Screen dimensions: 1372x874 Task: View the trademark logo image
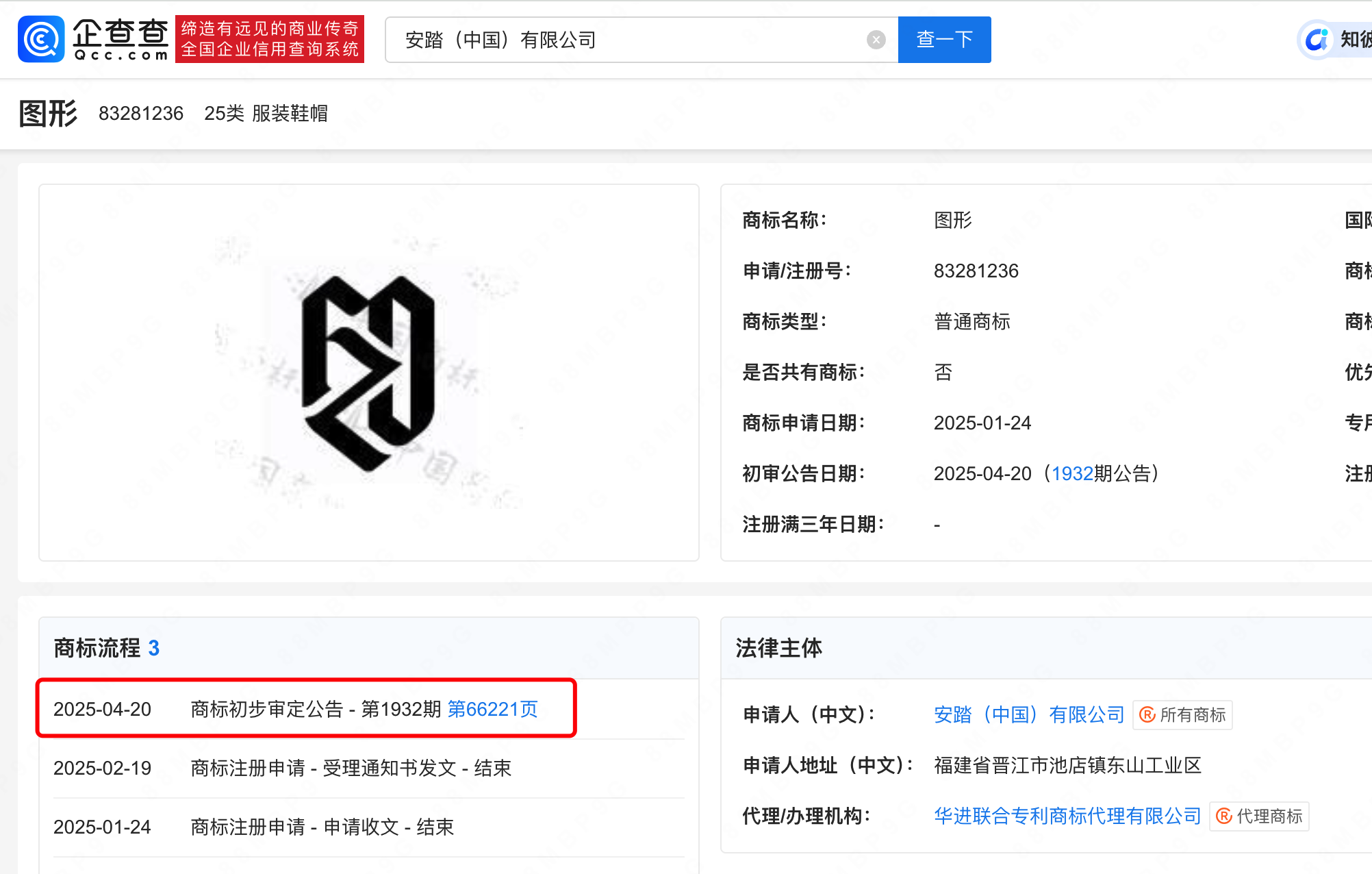pyautogui.click(x=368, y=373)
